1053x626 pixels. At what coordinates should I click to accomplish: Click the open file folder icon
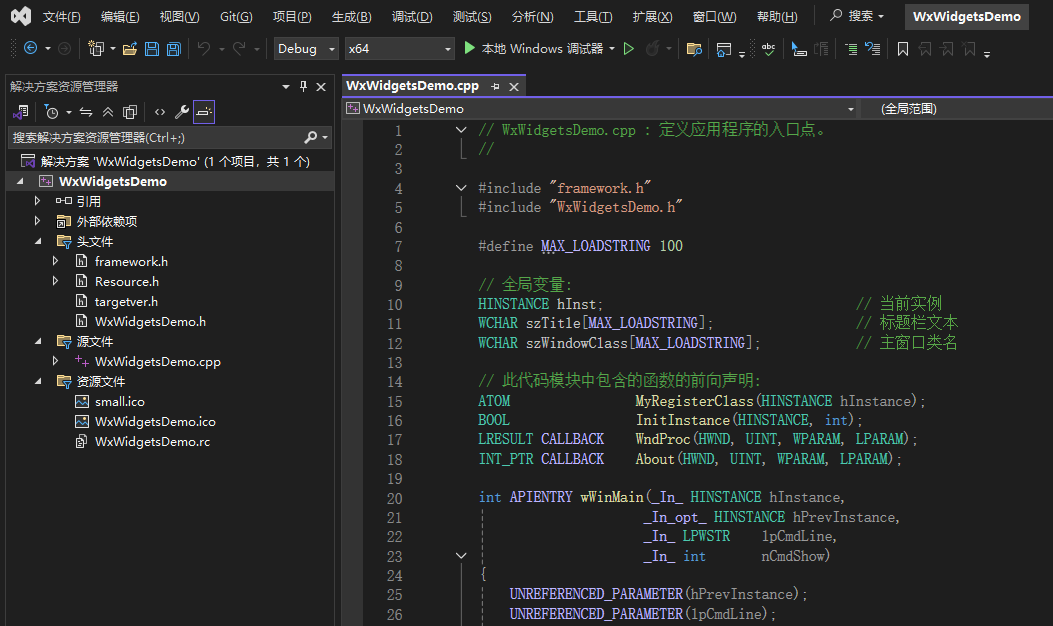click(x=130, y=48)
